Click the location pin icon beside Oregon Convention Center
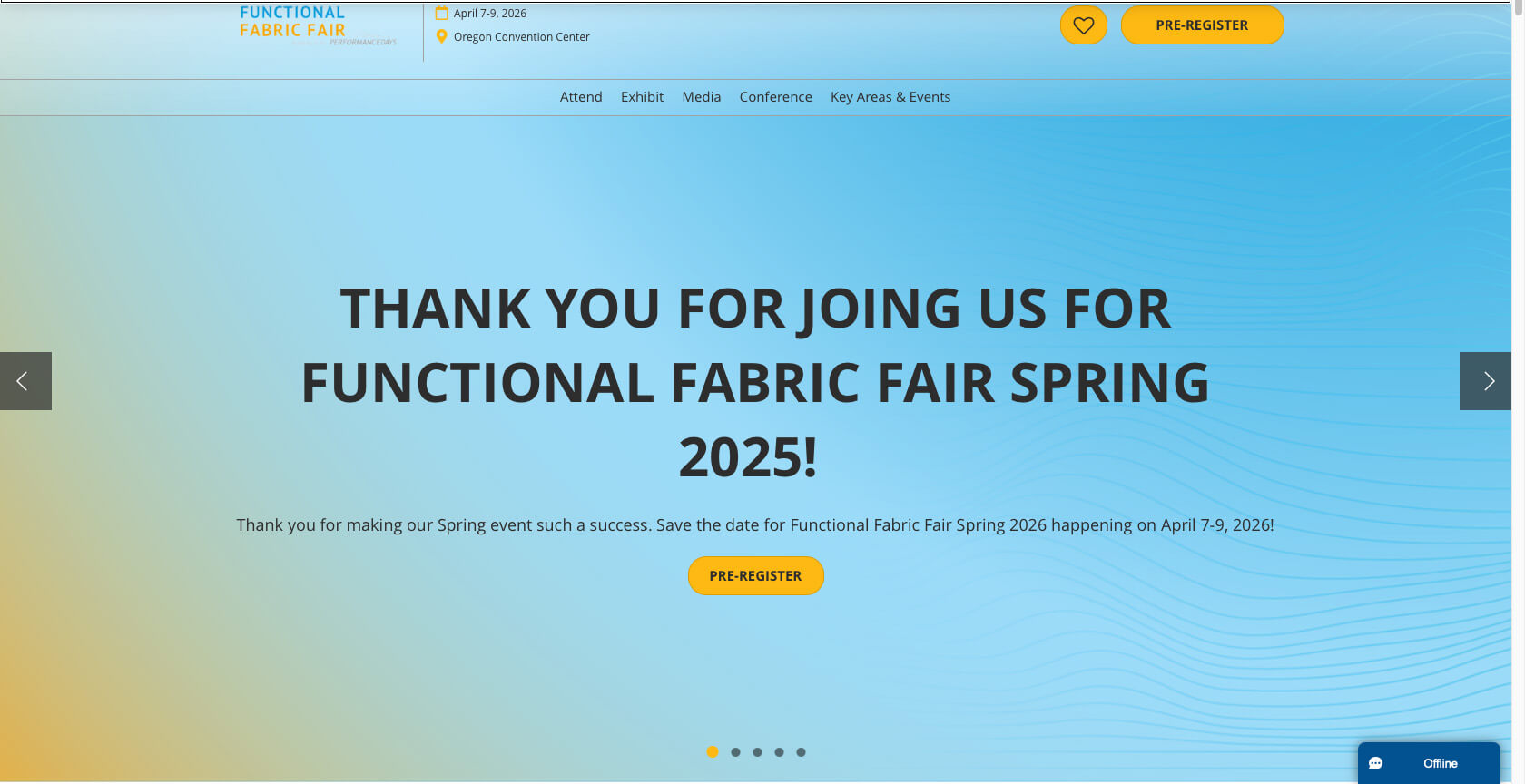Viewport: 1525px width, 784px height. pos(442,36)
